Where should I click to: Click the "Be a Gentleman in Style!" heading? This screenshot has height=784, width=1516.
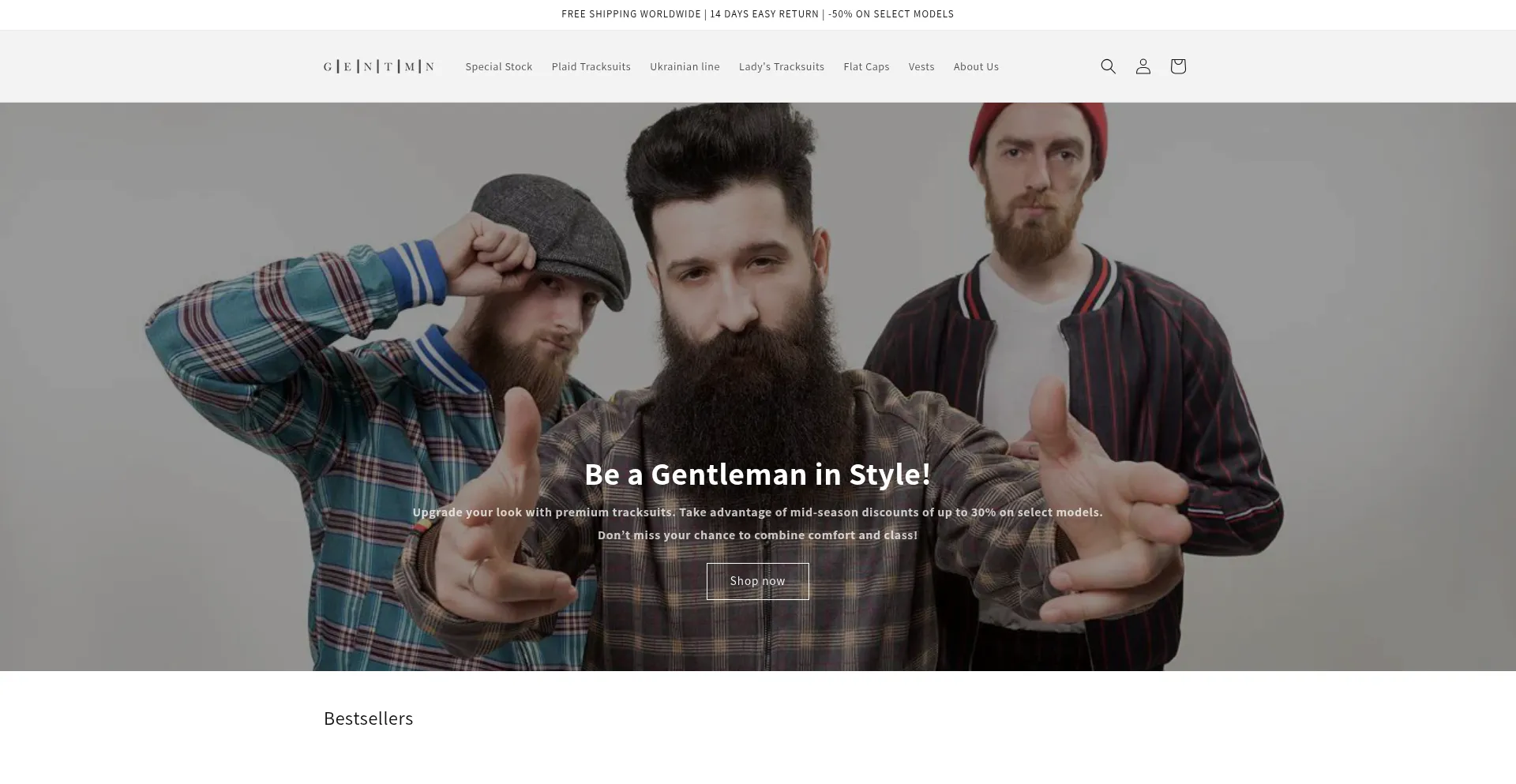[x=757, y=474]
